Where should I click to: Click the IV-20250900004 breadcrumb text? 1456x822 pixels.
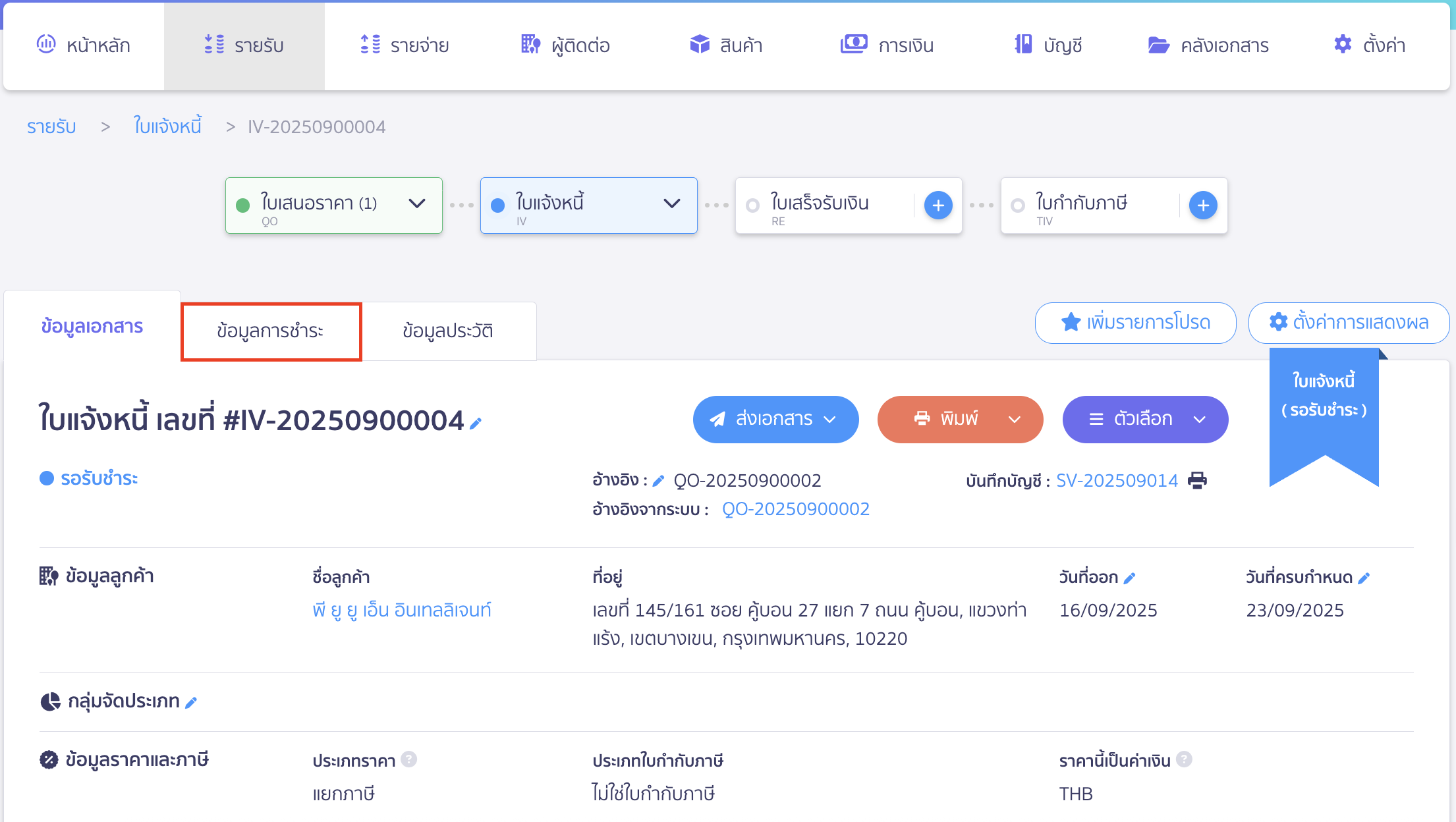click(x=317, y=126)
